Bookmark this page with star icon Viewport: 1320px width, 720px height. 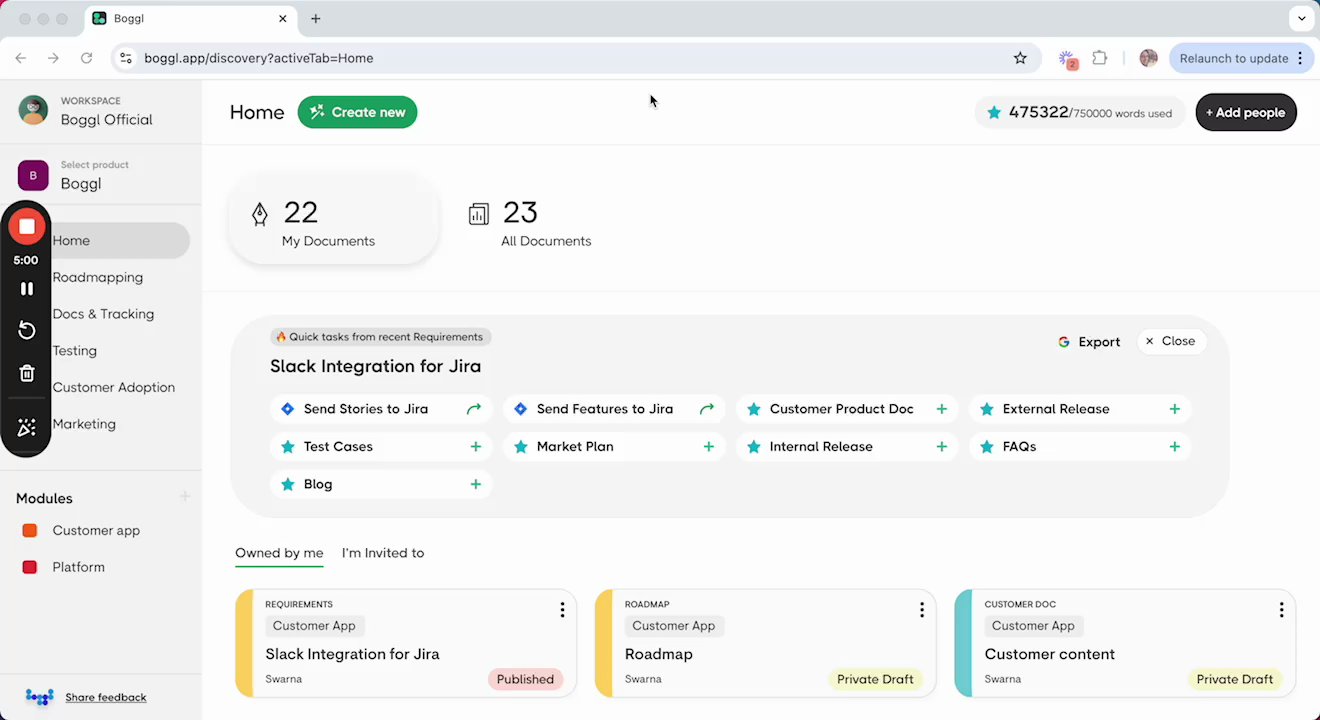coord(1020,58)
